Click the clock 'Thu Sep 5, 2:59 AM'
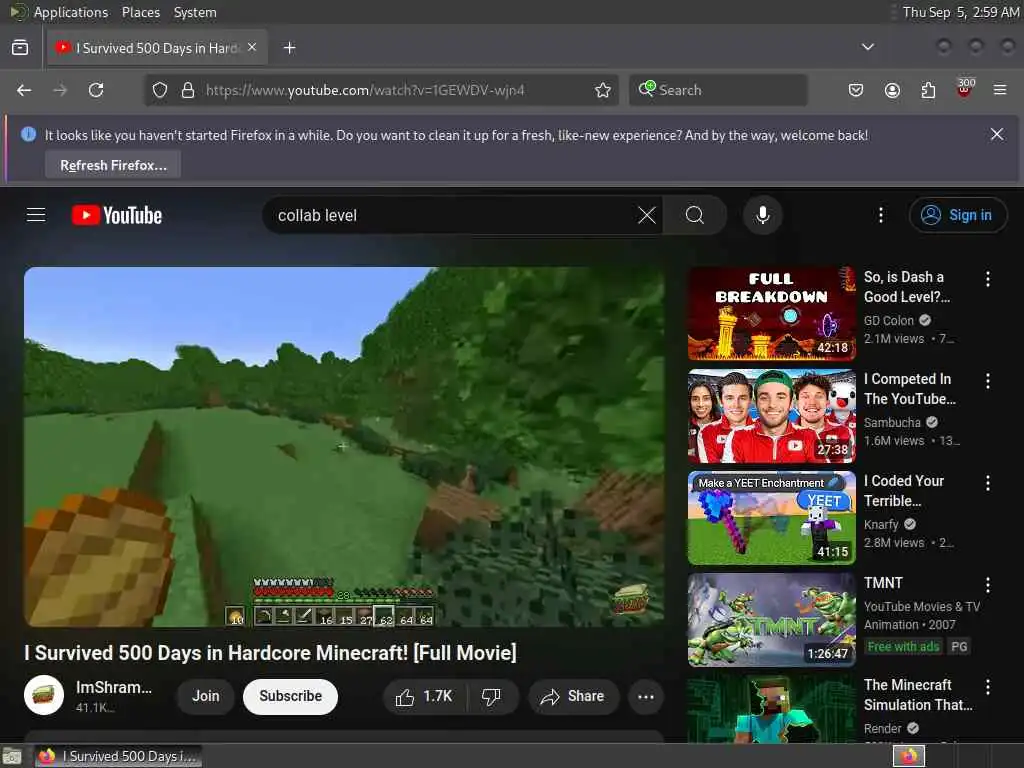Image resolution: width=1024 pixels, height=768 pixels. (961, 12)
